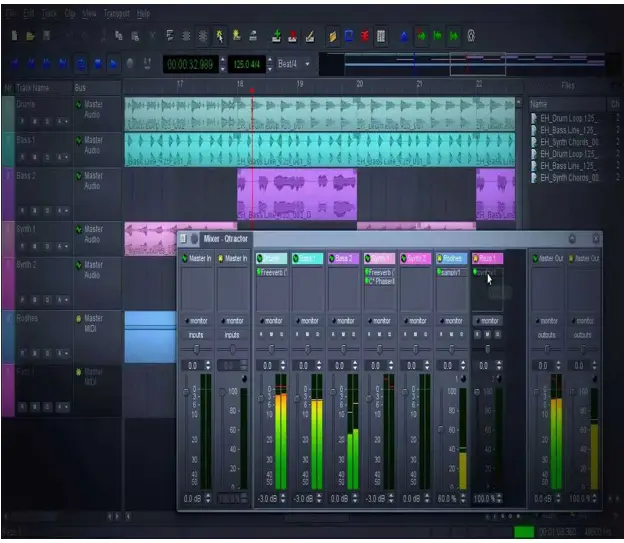
Task: Click the outputs button on Master Out strip
Action: pos(547,334)
